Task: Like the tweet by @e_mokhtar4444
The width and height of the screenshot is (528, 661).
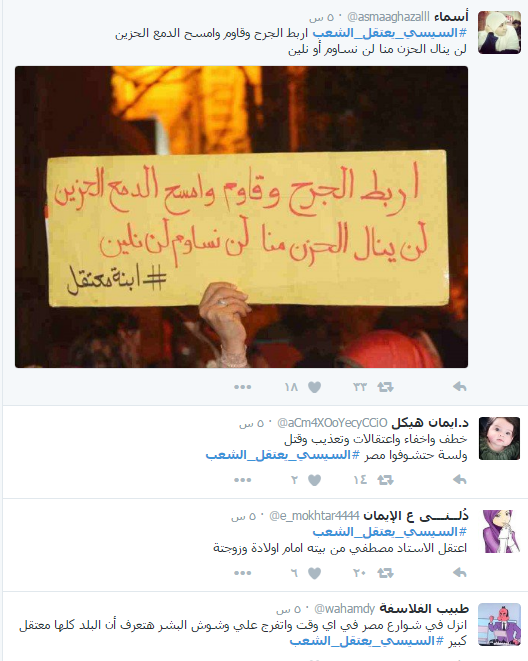Action: (x=314, y=572)
